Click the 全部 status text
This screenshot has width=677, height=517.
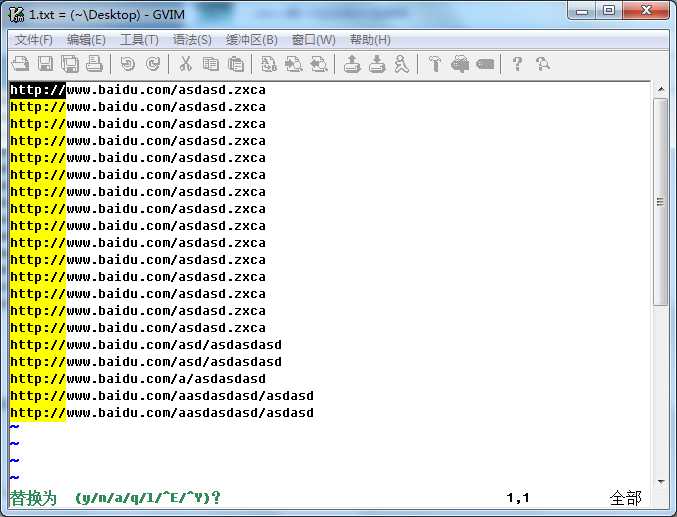626,498
